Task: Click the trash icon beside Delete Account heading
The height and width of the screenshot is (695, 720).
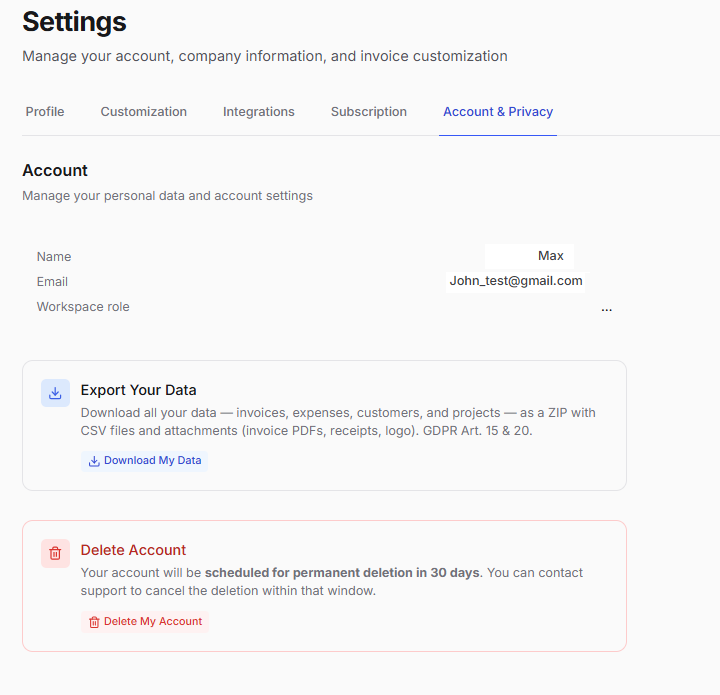Action: (x=56, y=553)
